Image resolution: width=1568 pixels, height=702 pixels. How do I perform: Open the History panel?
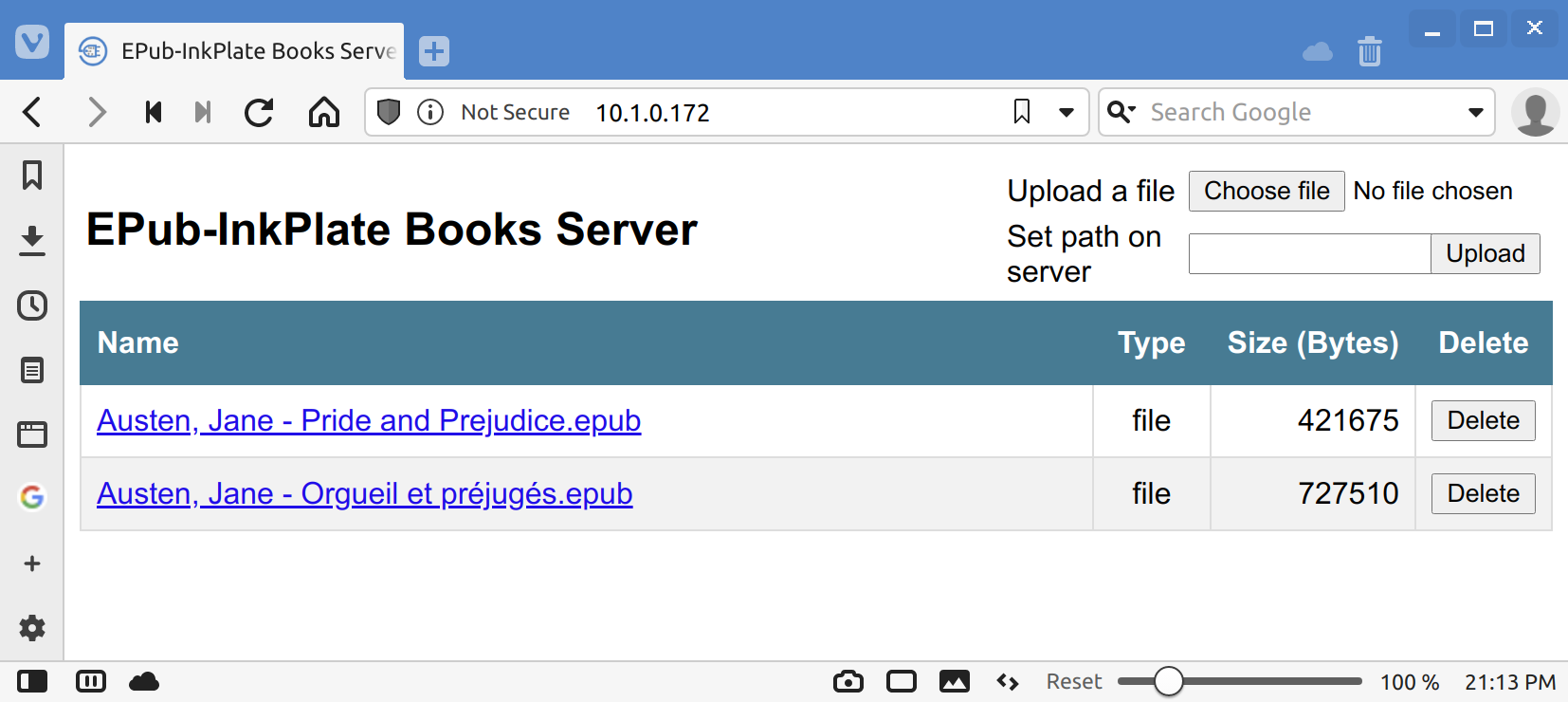[x=32, y=305]
